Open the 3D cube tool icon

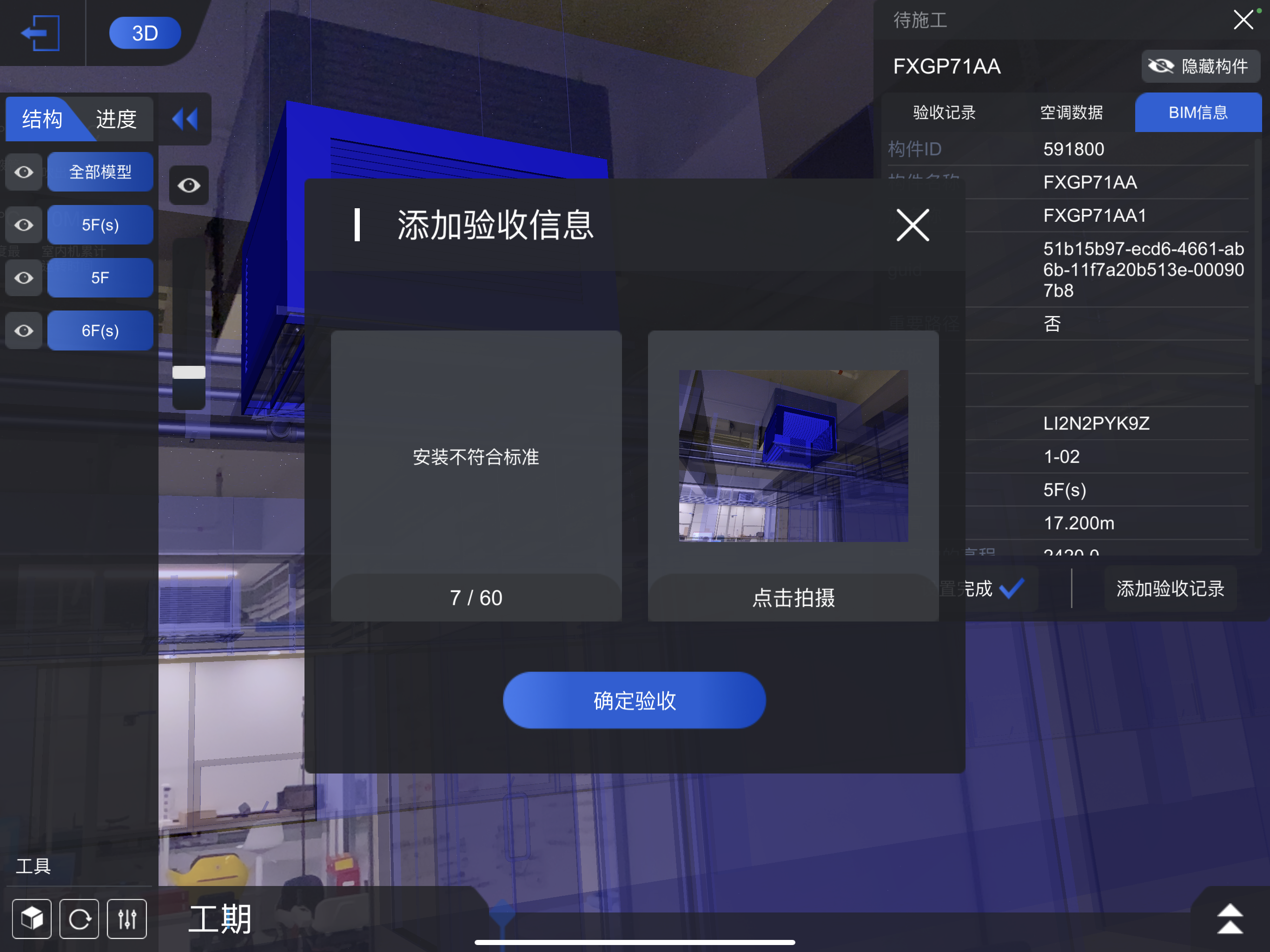pyautogui.click(x=32, y=919)
